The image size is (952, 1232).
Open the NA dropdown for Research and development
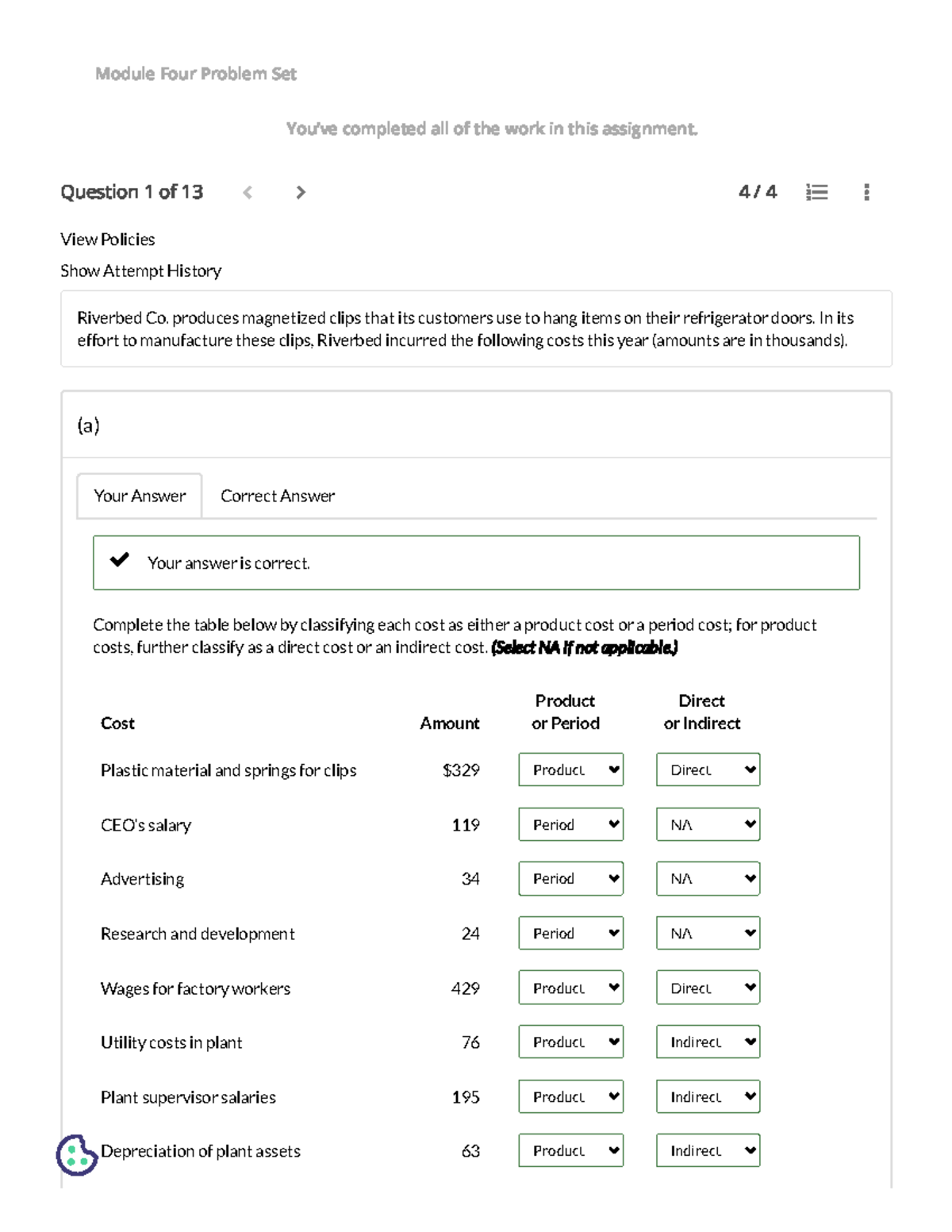[x=707, y=933]
